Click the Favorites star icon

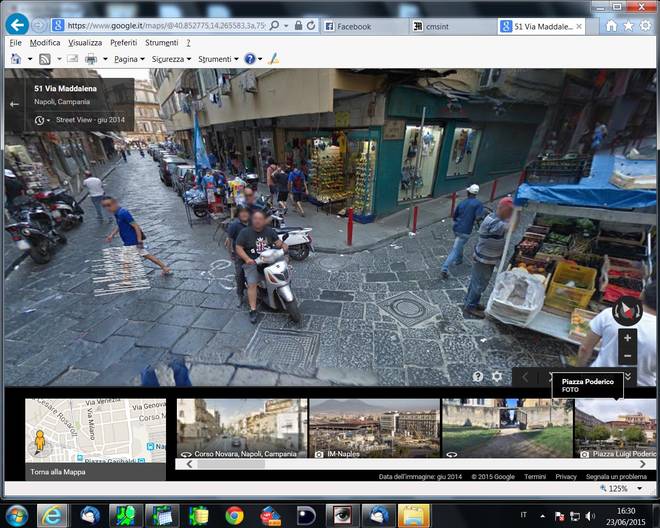pos(628,25)
